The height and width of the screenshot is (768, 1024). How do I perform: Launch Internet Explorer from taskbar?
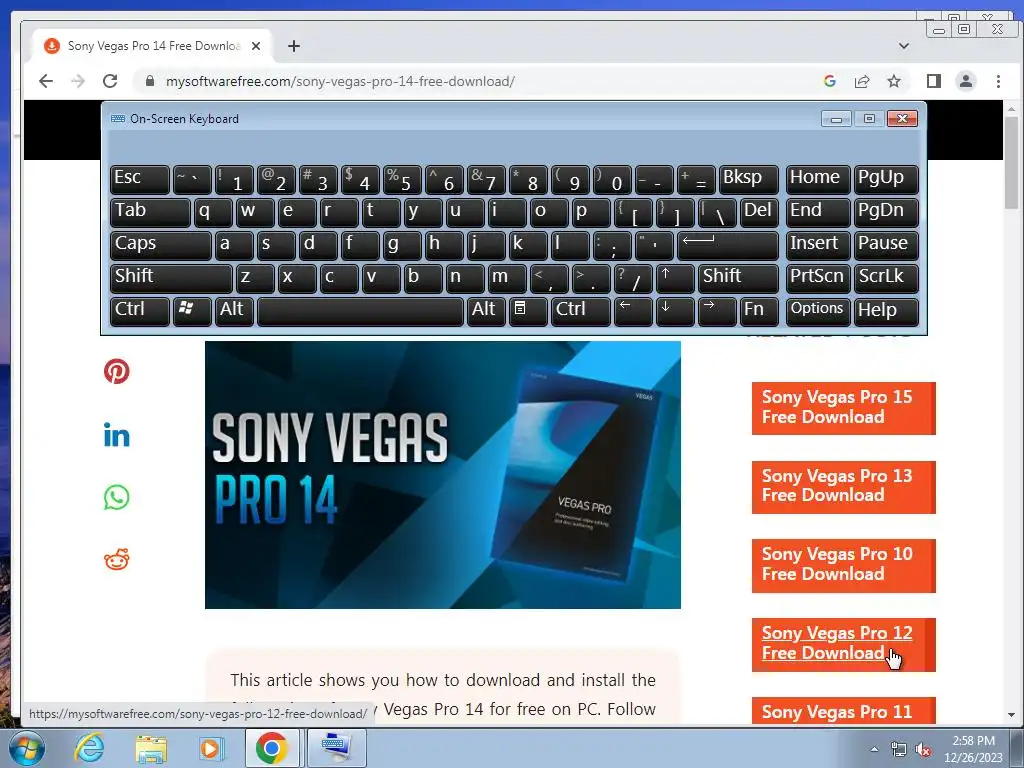pyautogui.click(x=88, y=748)
